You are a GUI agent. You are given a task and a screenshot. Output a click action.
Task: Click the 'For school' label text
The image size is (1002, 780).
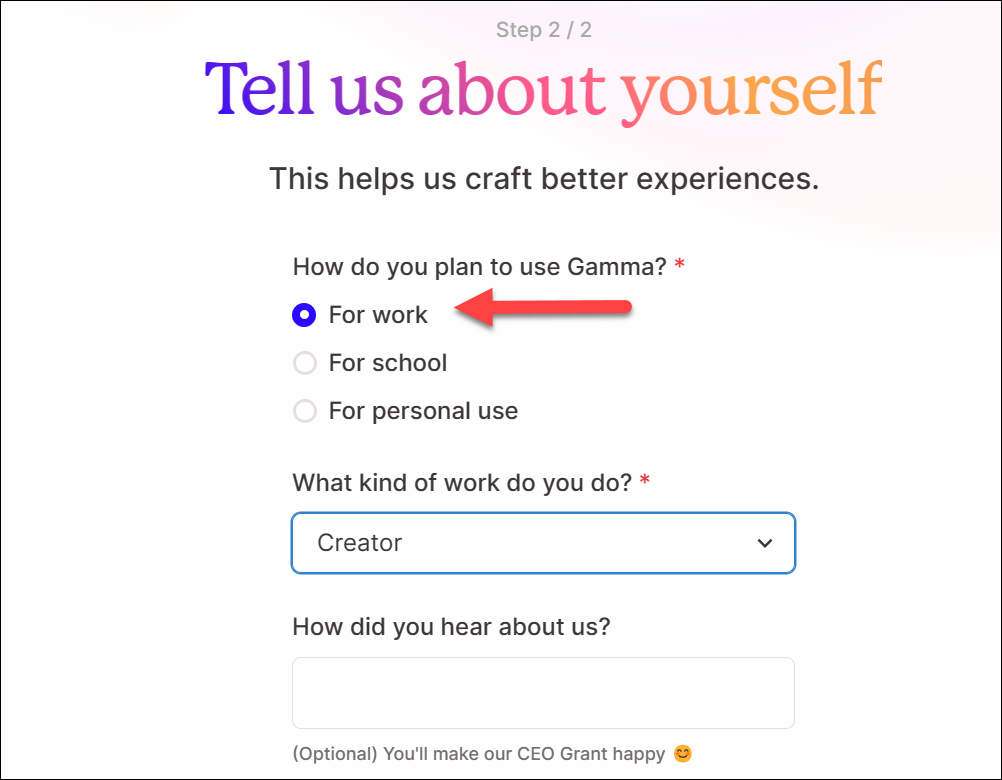(x=387, y=363)
